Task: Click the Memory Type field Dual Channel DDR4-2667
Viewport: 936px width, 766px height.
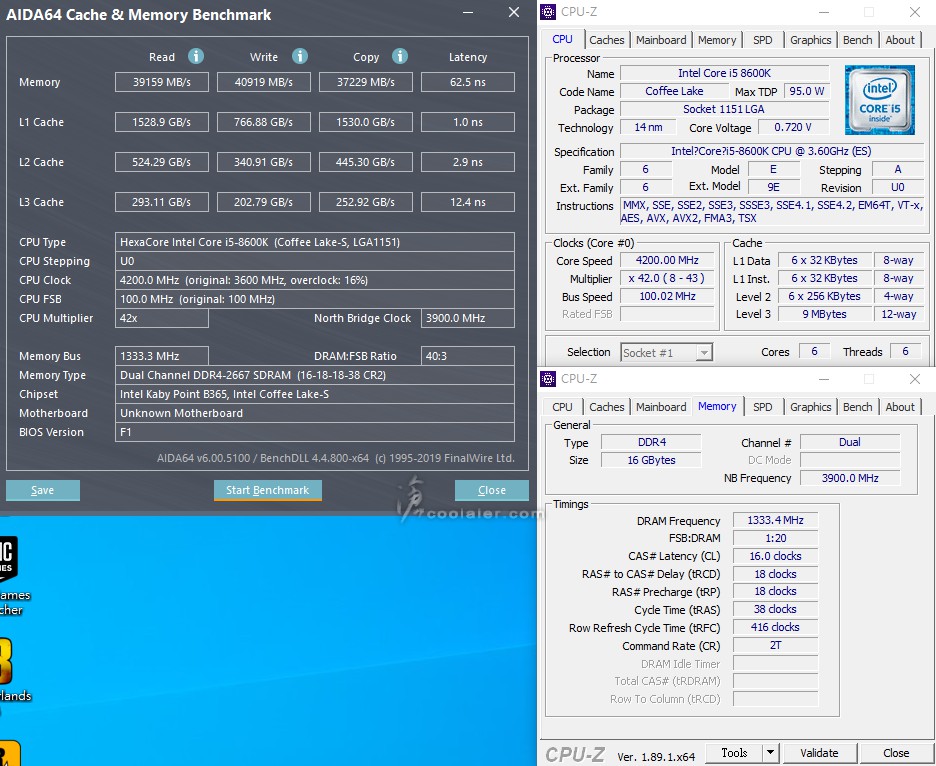Action: (x=315, y=375)
